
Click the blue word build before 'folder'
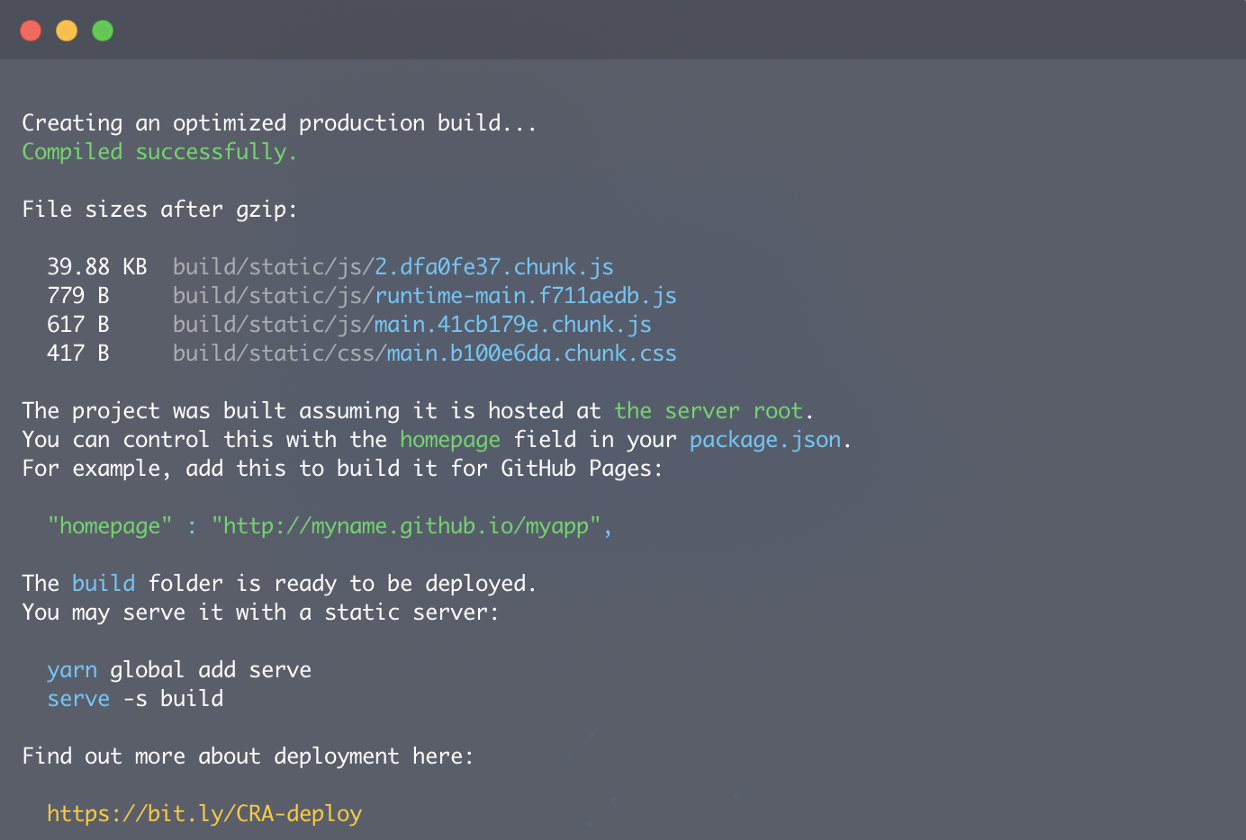(103, 583)
